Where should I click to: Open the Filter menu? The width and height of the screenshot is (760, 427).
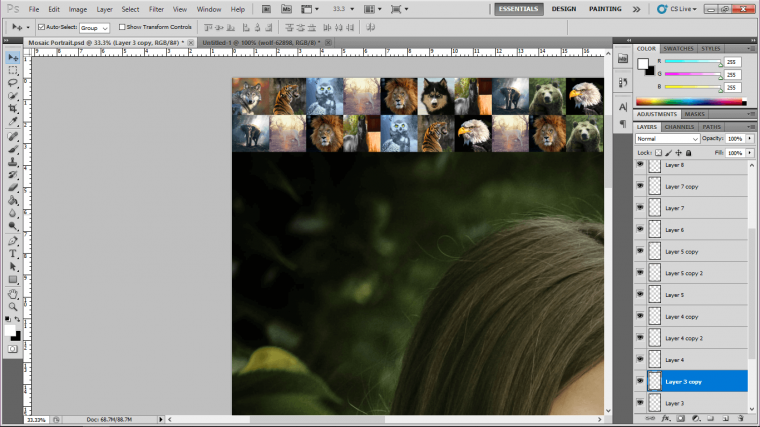point(156,9)
